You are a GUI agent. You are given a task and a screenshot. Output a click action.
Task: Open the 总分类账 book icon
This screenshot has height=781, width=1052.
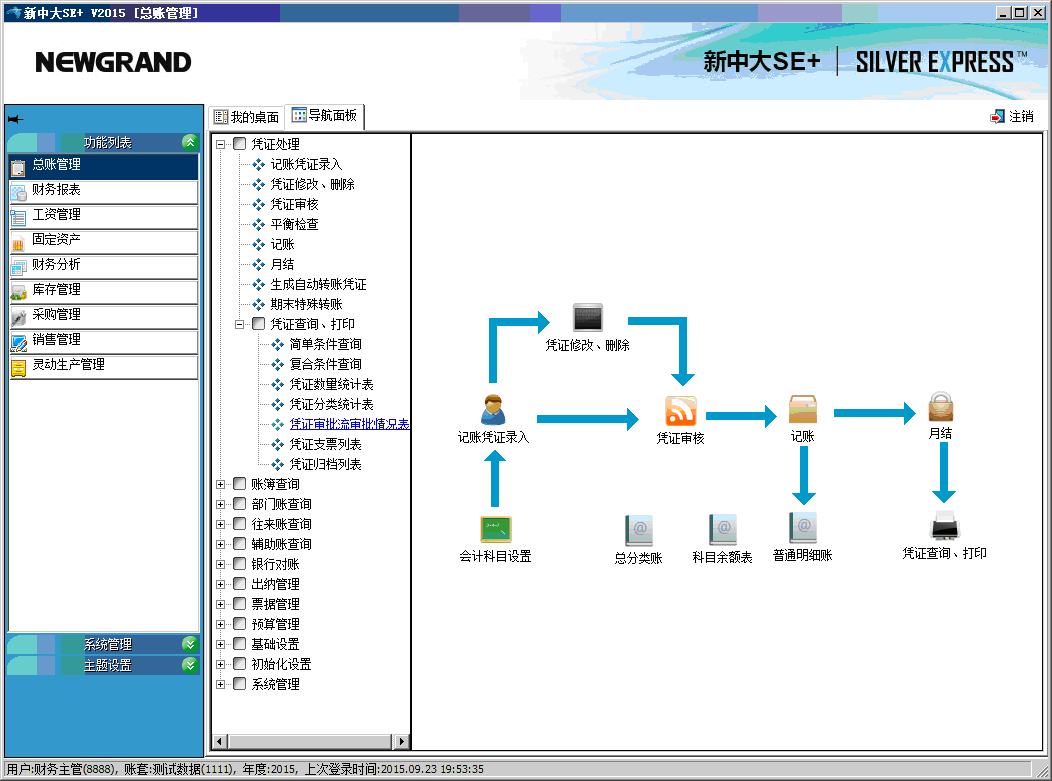tap(638, 530)
